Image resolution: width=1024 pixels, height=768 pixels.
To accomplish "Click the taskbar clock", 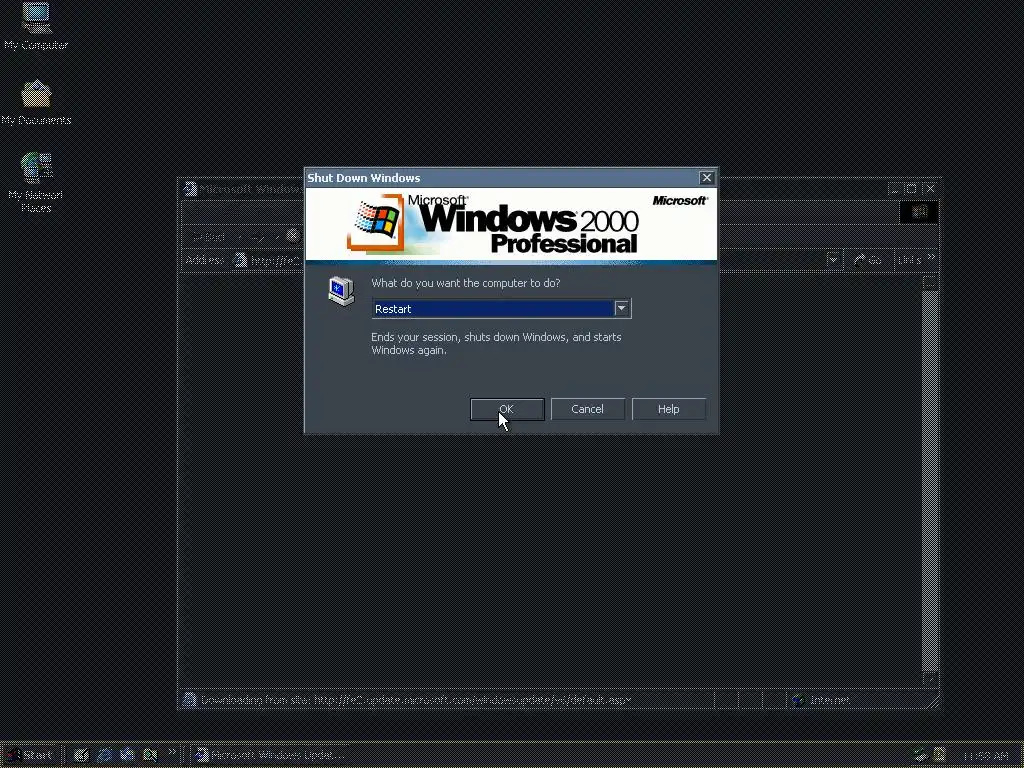I will (x=985, y=756).
